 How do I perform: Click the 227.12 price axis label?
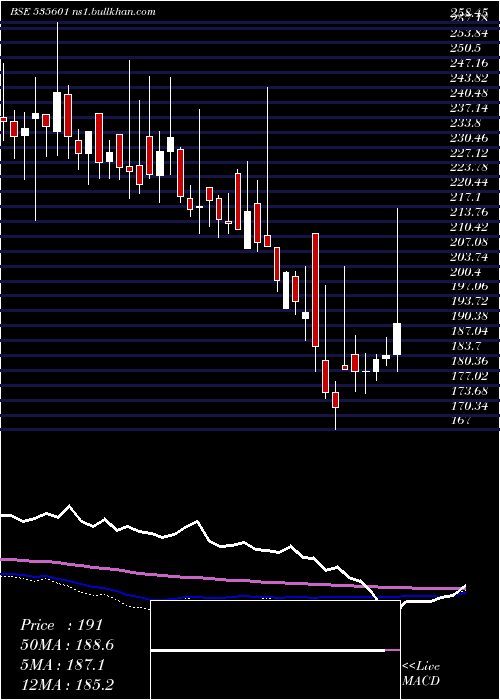pyautogui.click(x=468, y=152)
